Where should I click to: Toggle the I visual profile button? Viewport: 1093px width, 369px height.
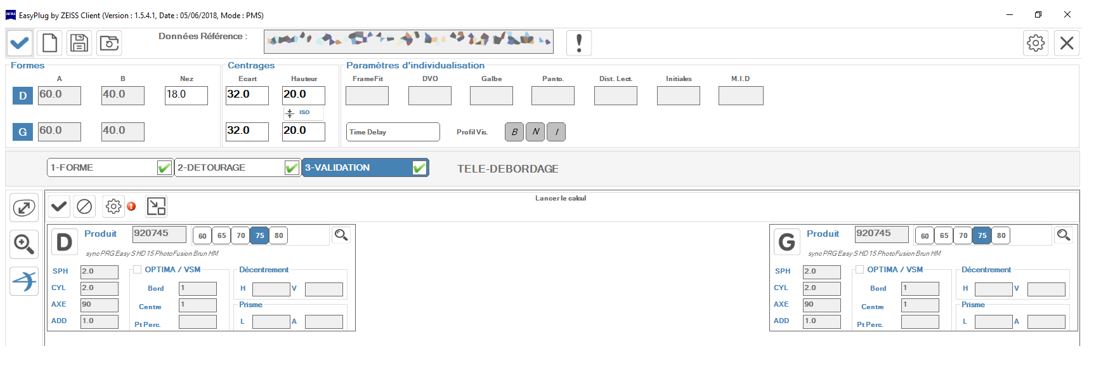click(x=556, y=132)
